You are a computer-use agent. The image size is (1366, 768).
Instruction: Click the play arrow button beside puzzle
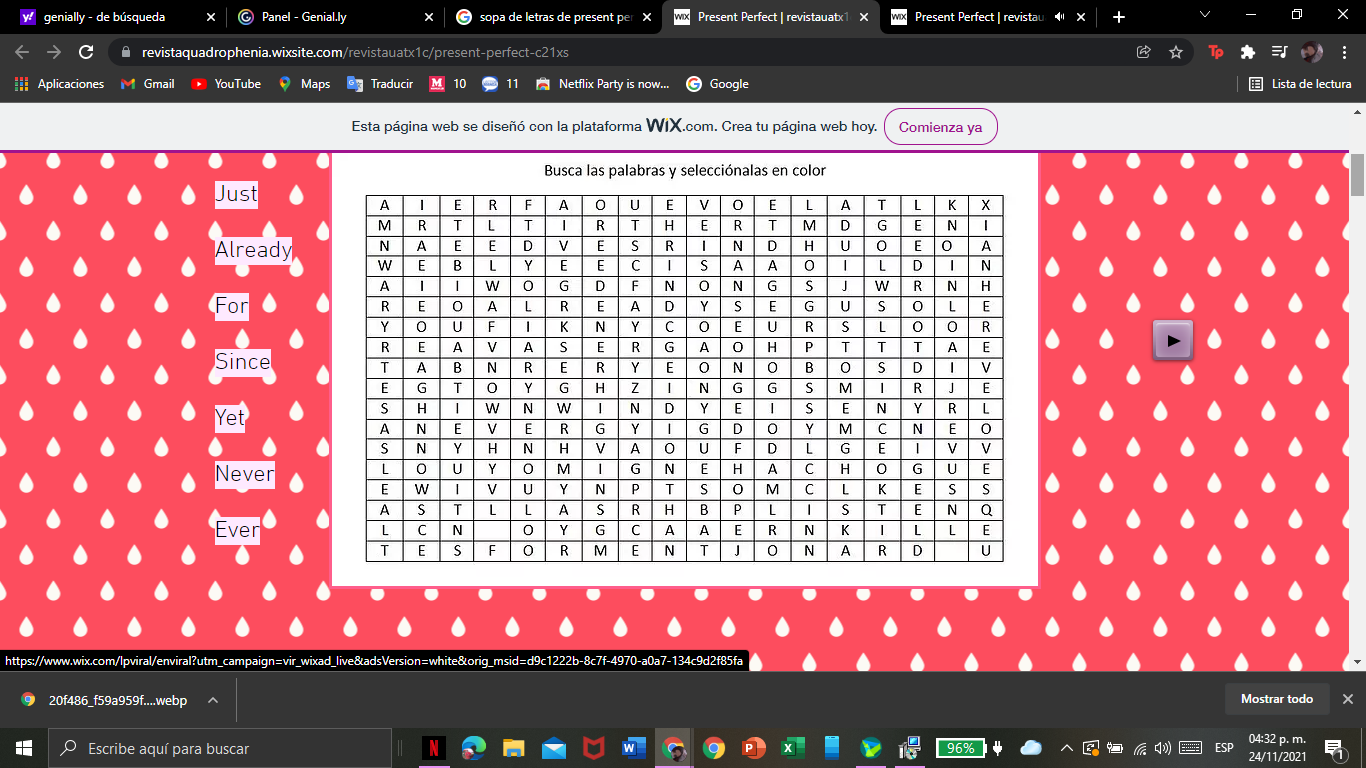[1173, 340]
